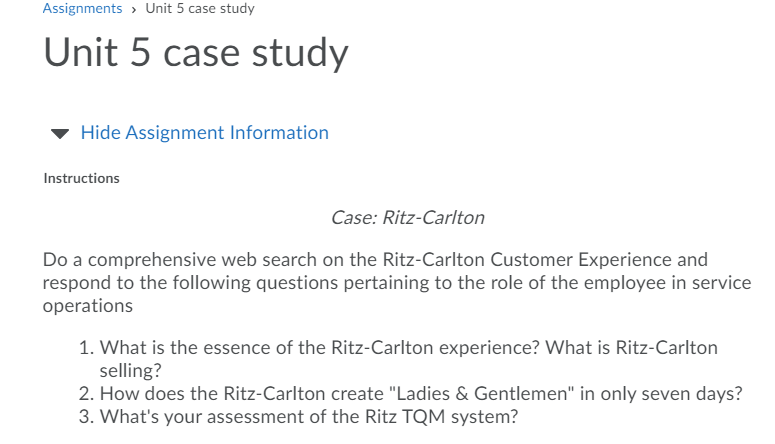Click list number 2 marker
Screen dimensions: 775x444
coord(86,394)
